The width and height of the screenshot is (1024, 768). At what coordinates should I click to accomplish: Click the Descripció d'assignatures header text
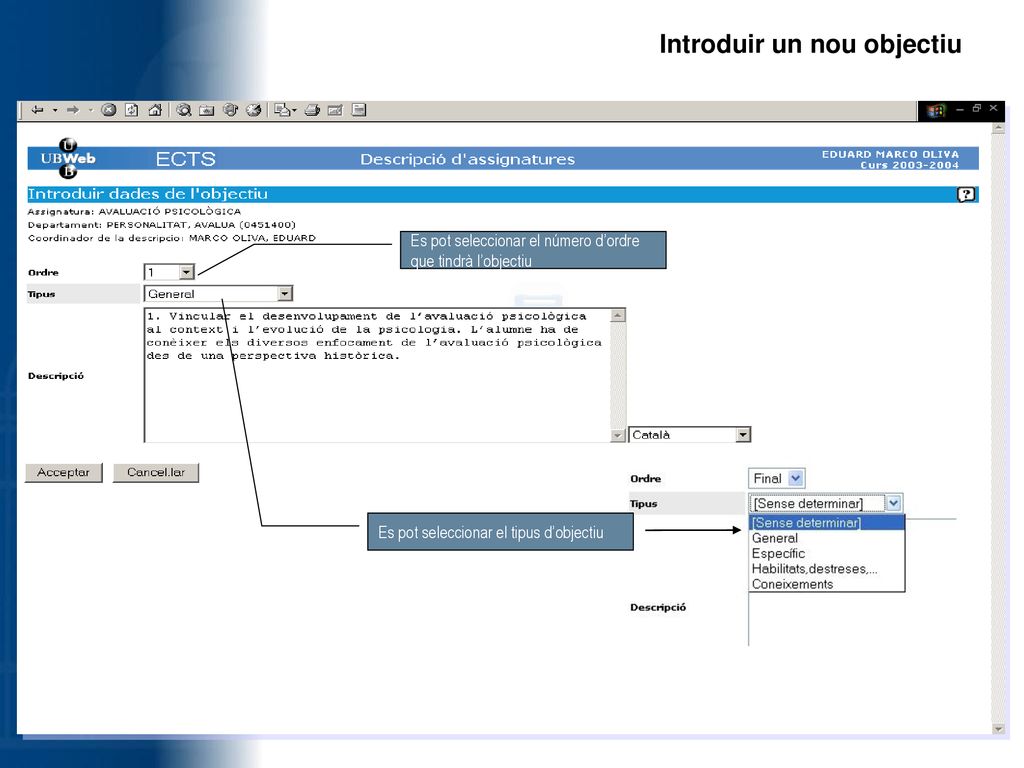pos(468,159)
